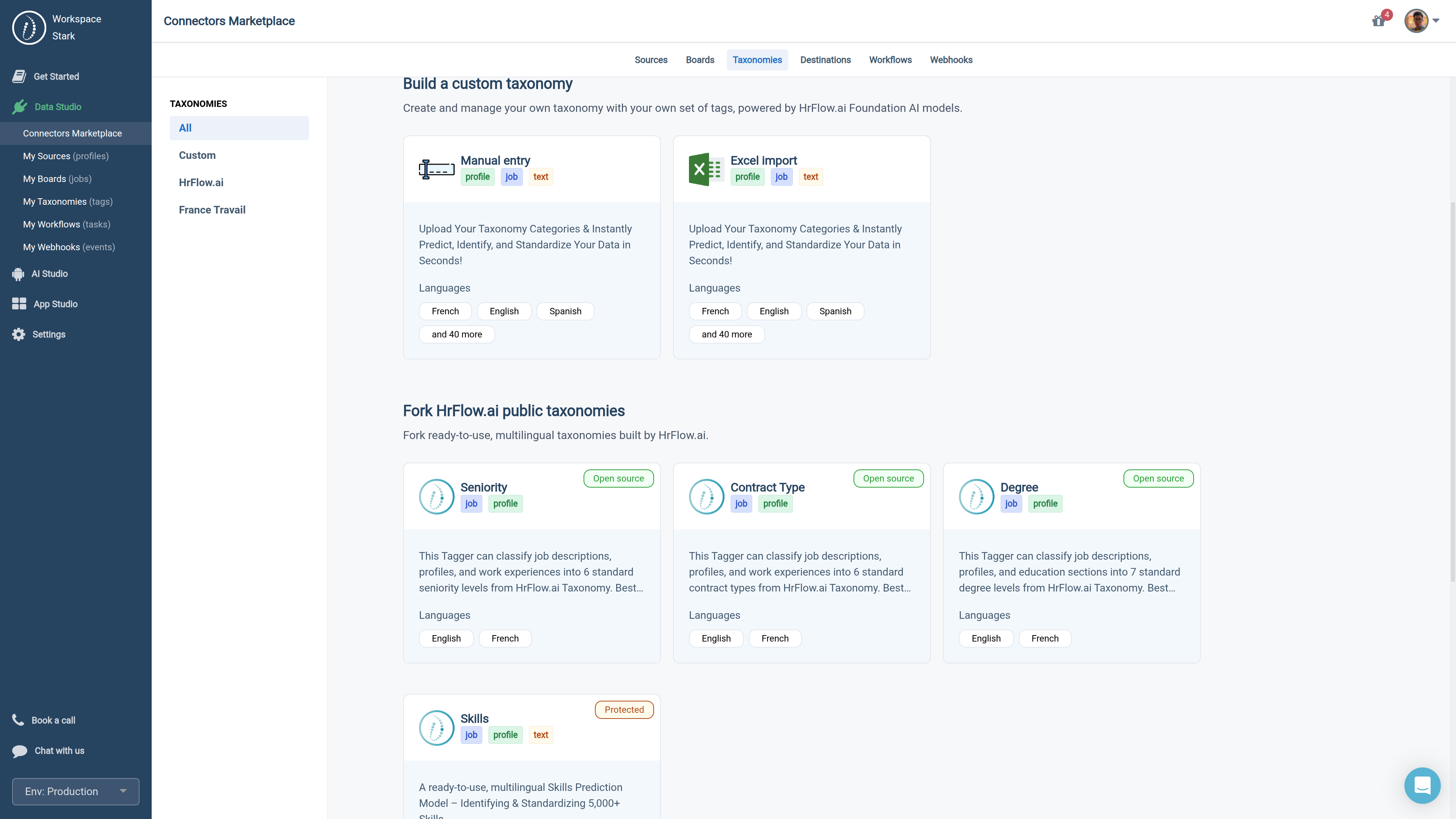Click the Manual entry text-field icon

(x=436, y=169)
